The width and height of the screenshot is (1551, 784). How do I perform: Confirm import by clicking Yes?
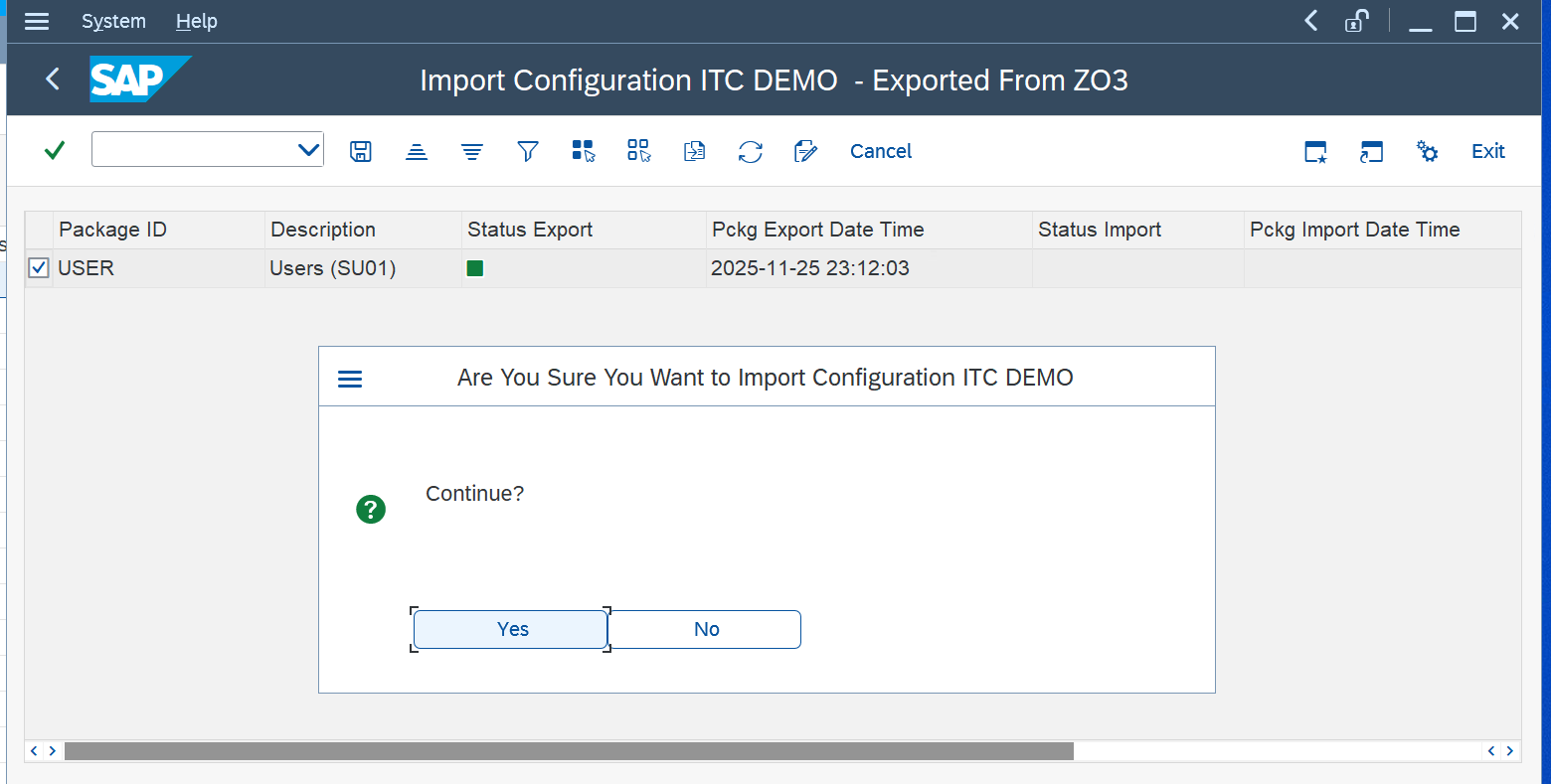point(511,629)
